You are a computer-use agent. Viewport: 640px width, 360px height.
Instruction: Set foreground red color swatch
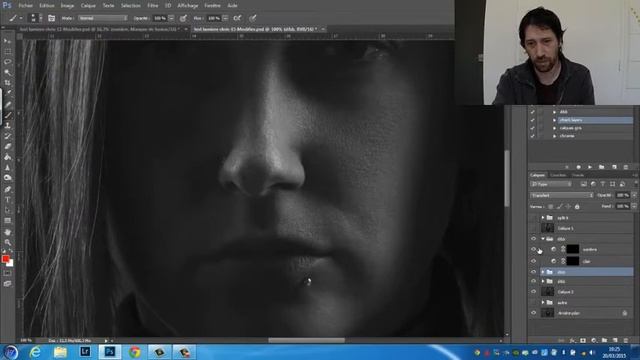5,259
